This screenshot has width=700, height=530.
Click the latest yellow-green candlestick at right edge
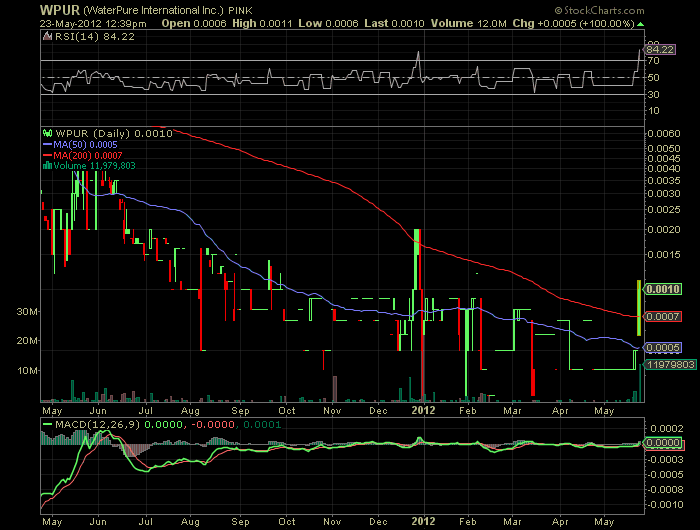(x=639, y=308)
